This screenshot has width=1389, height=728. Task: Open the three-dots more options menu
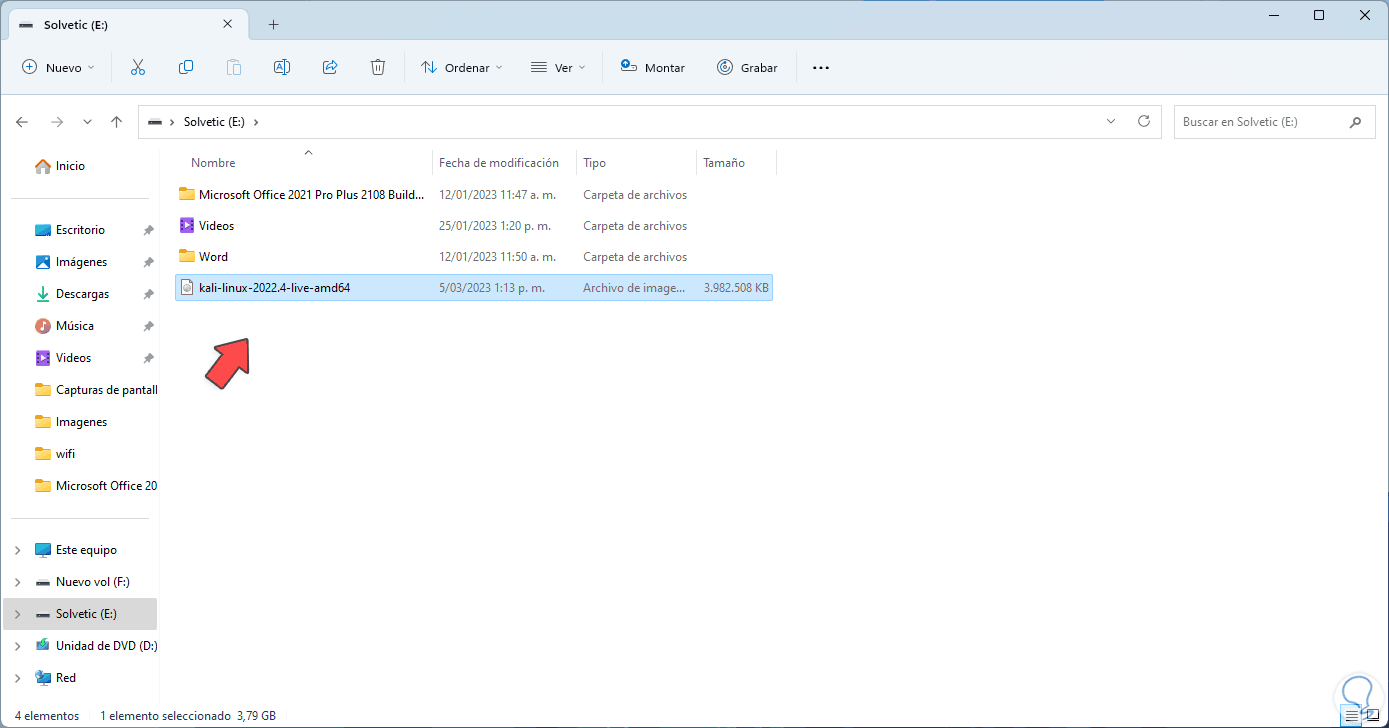(x=821, y=67)
